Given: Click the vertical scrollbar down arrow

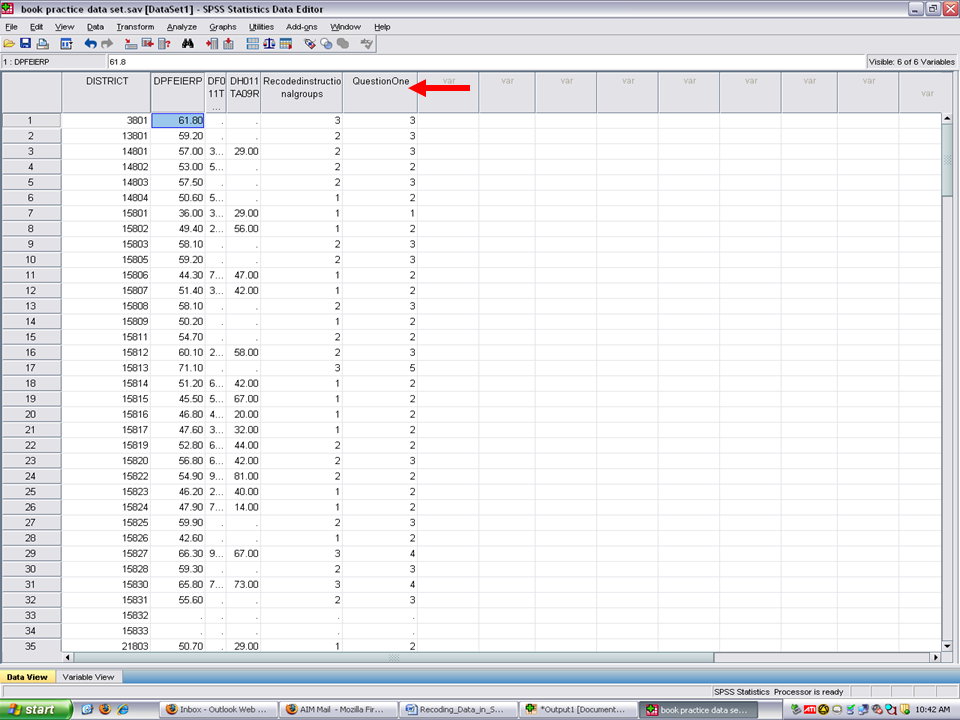Looking at the screenshot, I should tap(947, 643).
